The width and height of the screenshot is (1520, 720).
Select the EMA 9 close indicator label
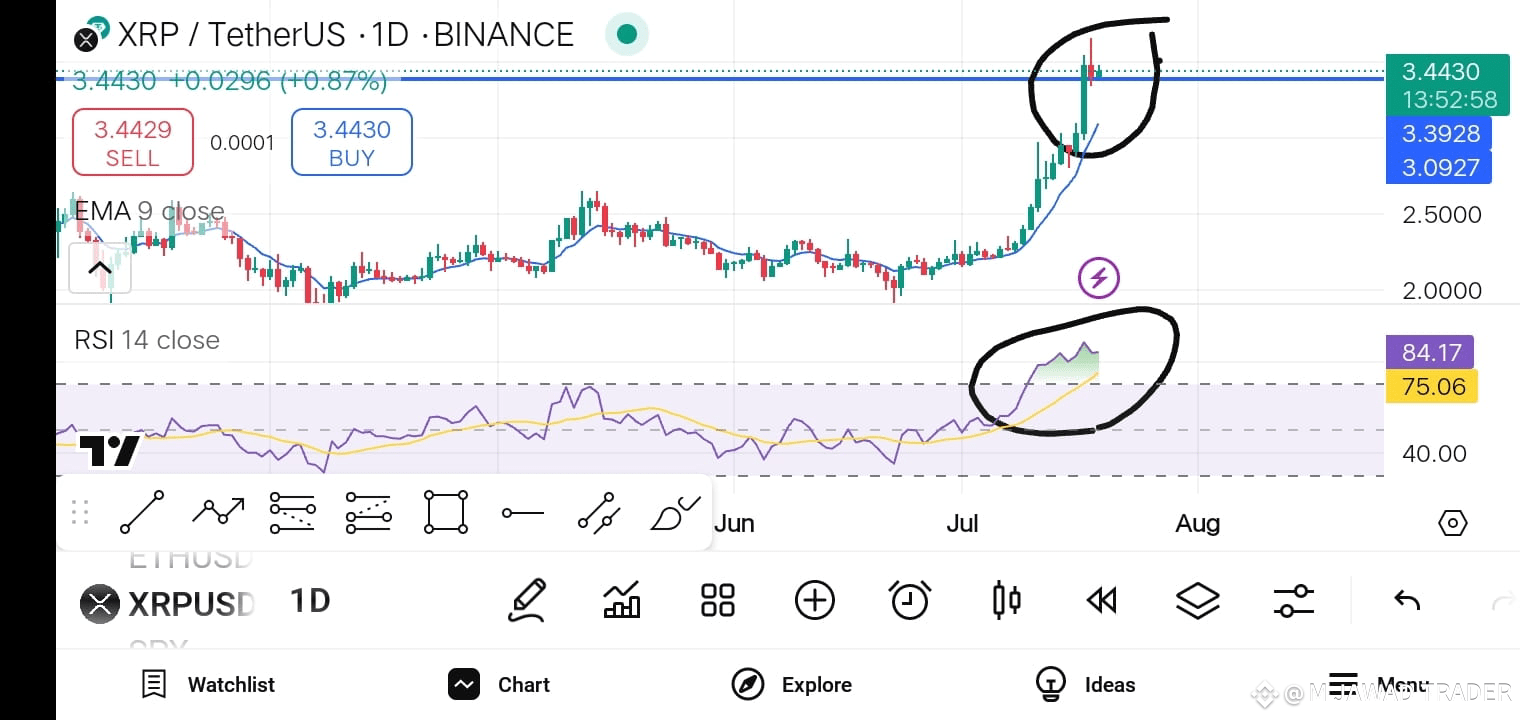[x=149, y=212]
